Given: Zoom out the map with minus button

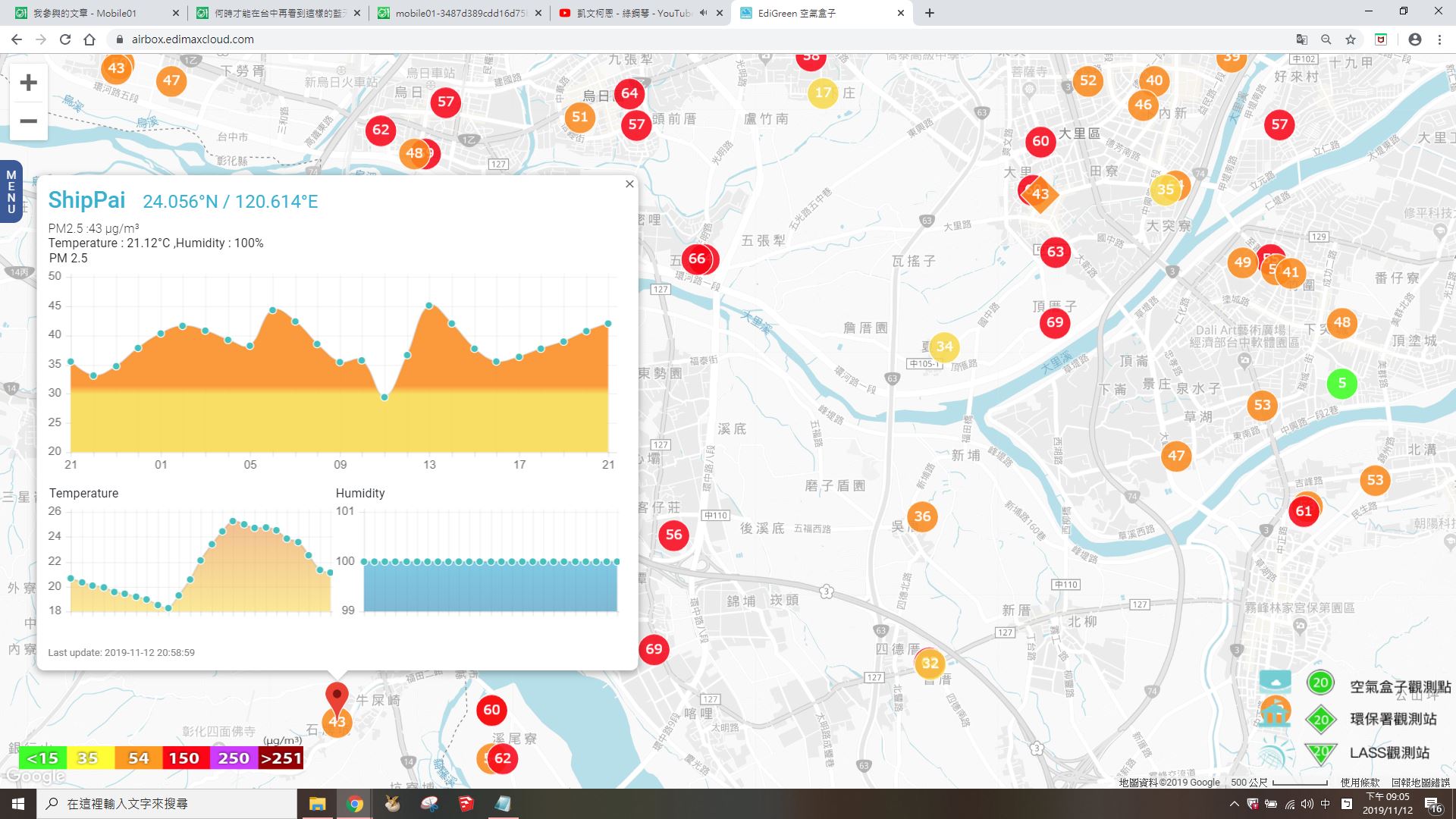Looking at the screenshot, I should click(x=28, y=121).
